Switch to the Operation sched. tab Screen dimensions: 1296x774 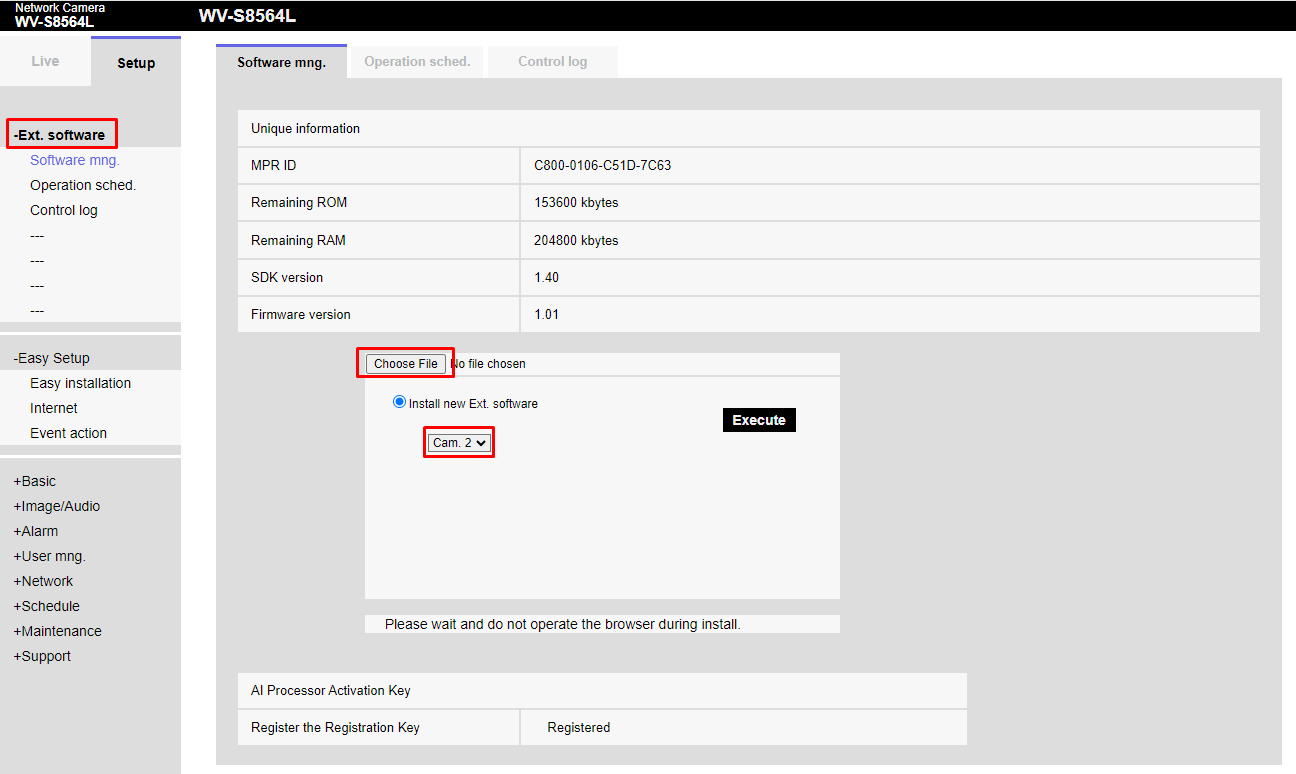[417, 62]
